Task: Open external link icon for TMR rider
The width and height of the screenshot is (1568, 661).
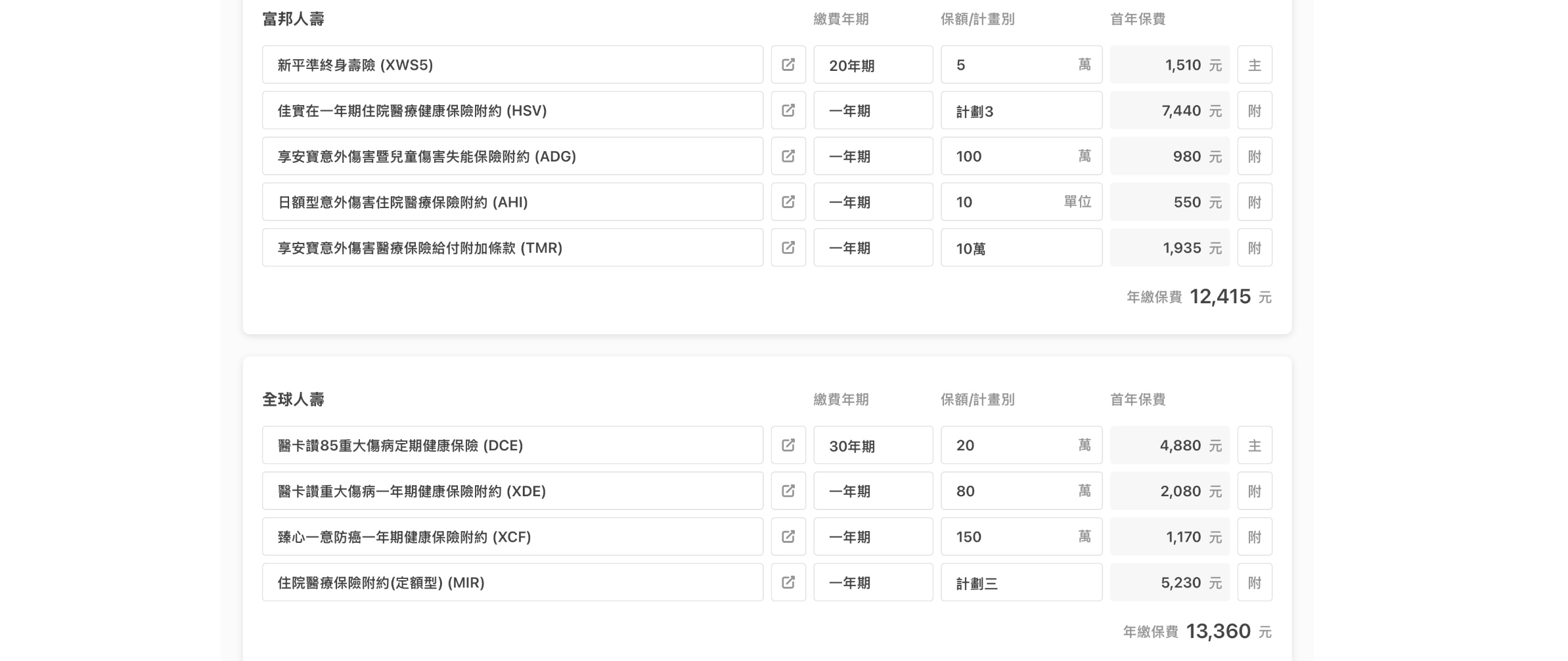Action: click(788, 247)
